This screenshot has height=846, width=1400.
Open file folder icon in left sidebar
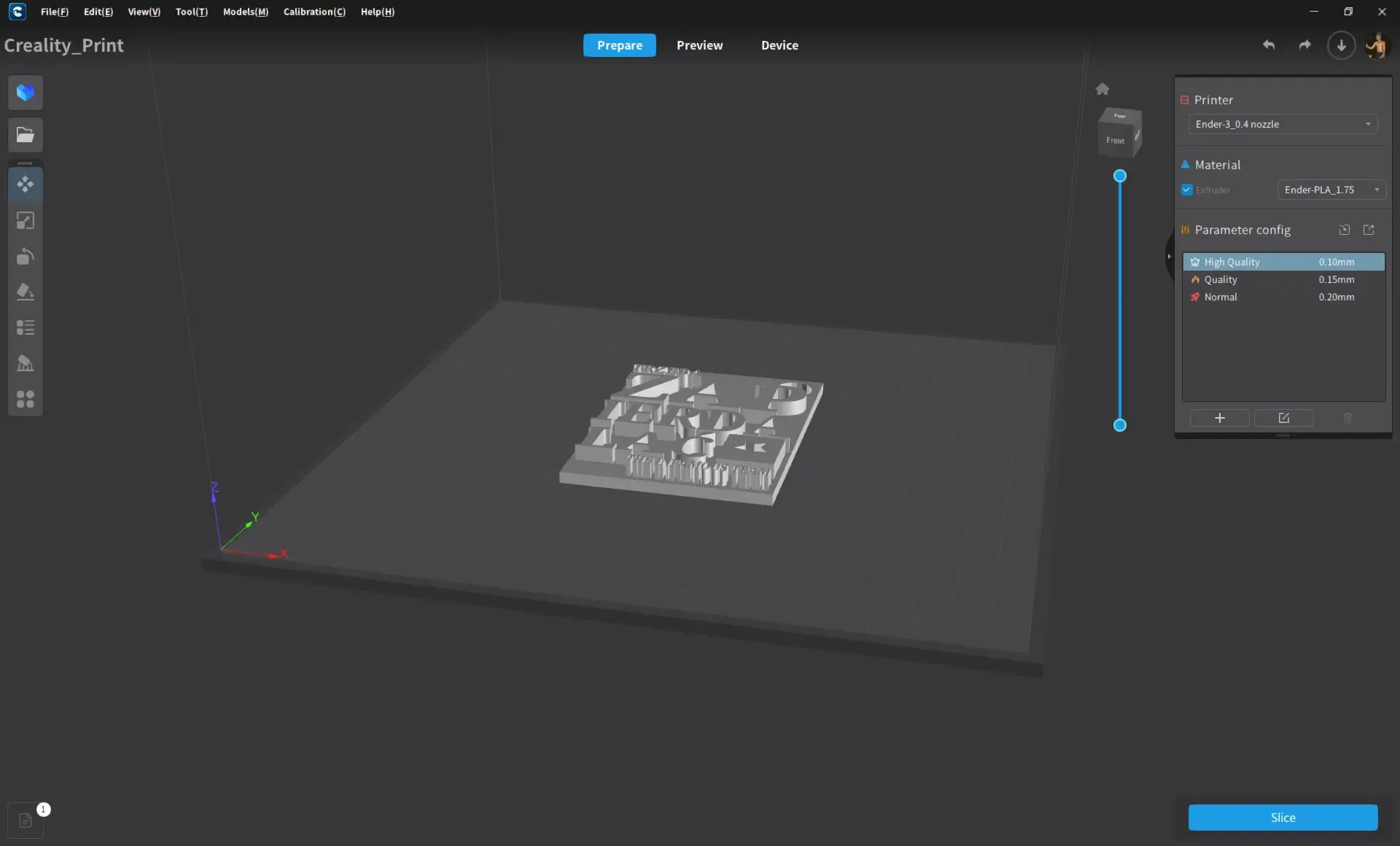click(x=26, y=135)
